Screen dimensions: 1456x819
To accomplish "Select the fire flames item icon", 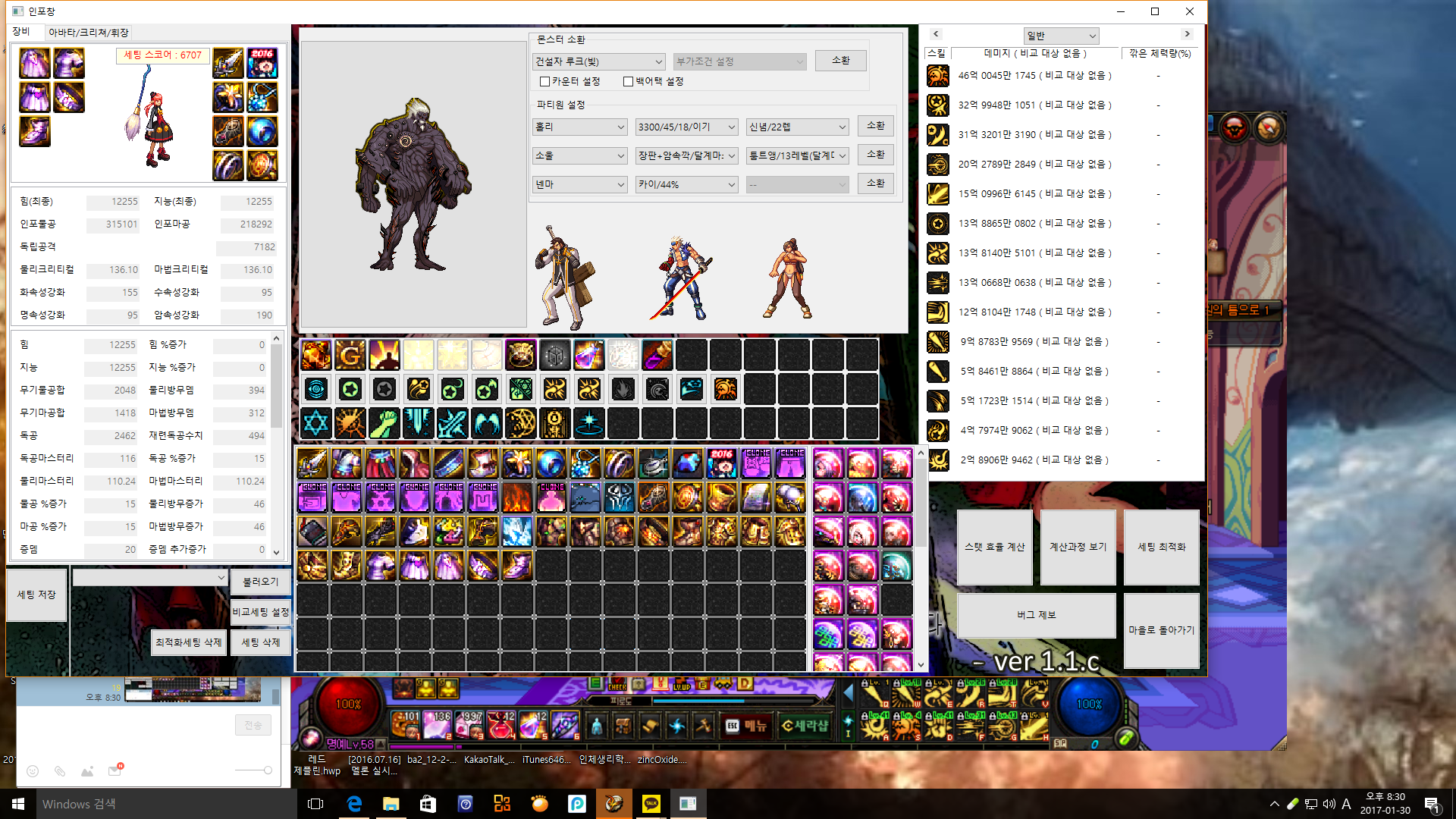I will tap(517, 498).
